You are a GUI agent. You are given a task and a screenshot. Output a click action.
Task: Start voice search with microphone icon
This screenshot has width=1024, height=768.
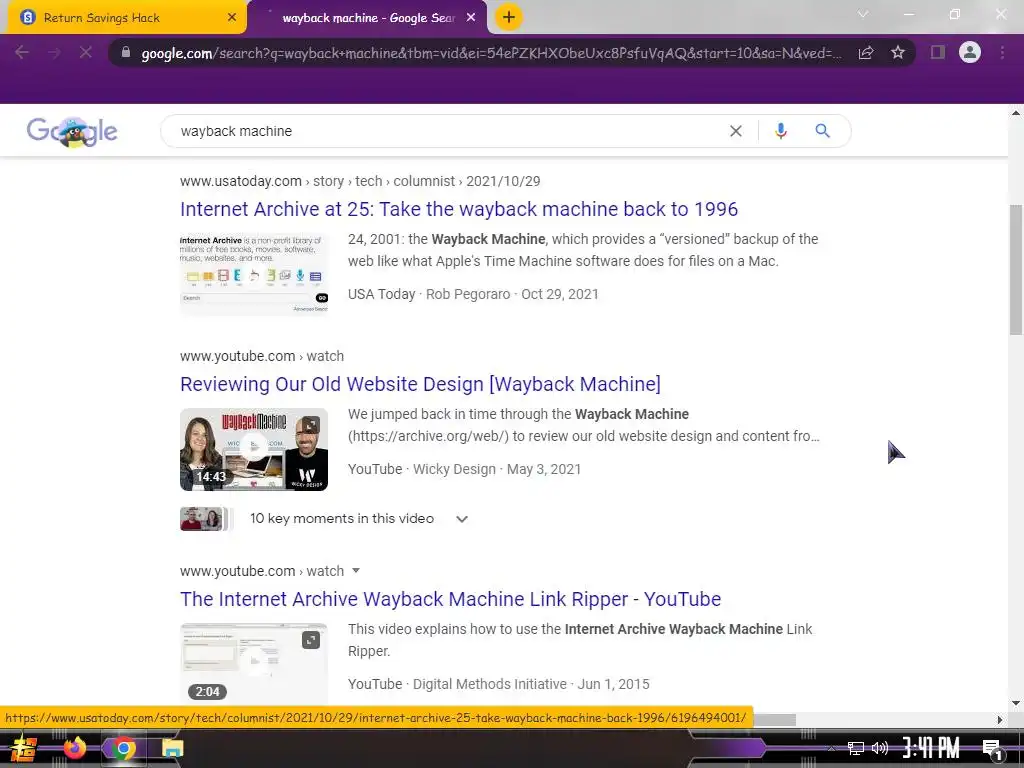780,131
